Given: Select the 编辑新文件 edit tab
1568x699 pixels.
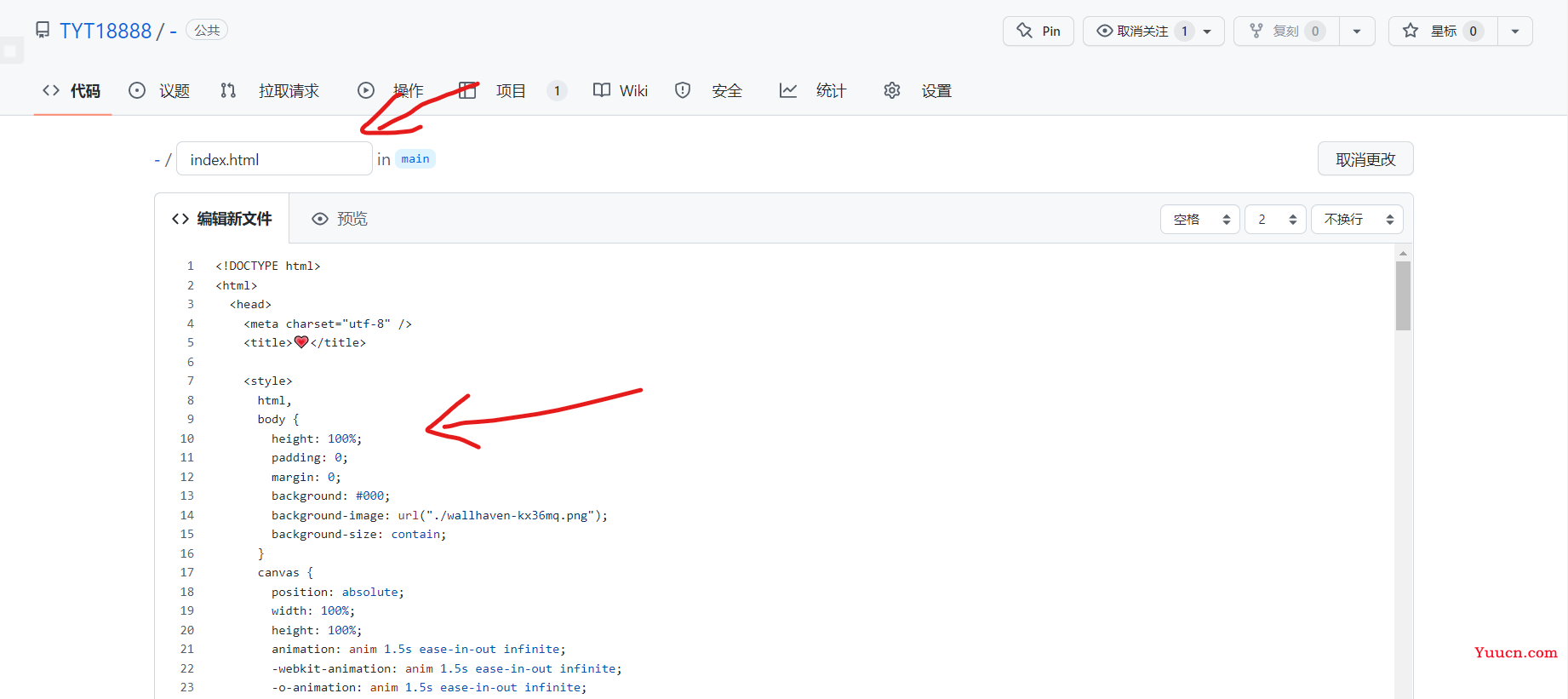Looking at the screenshot, I should coord(222,219).
